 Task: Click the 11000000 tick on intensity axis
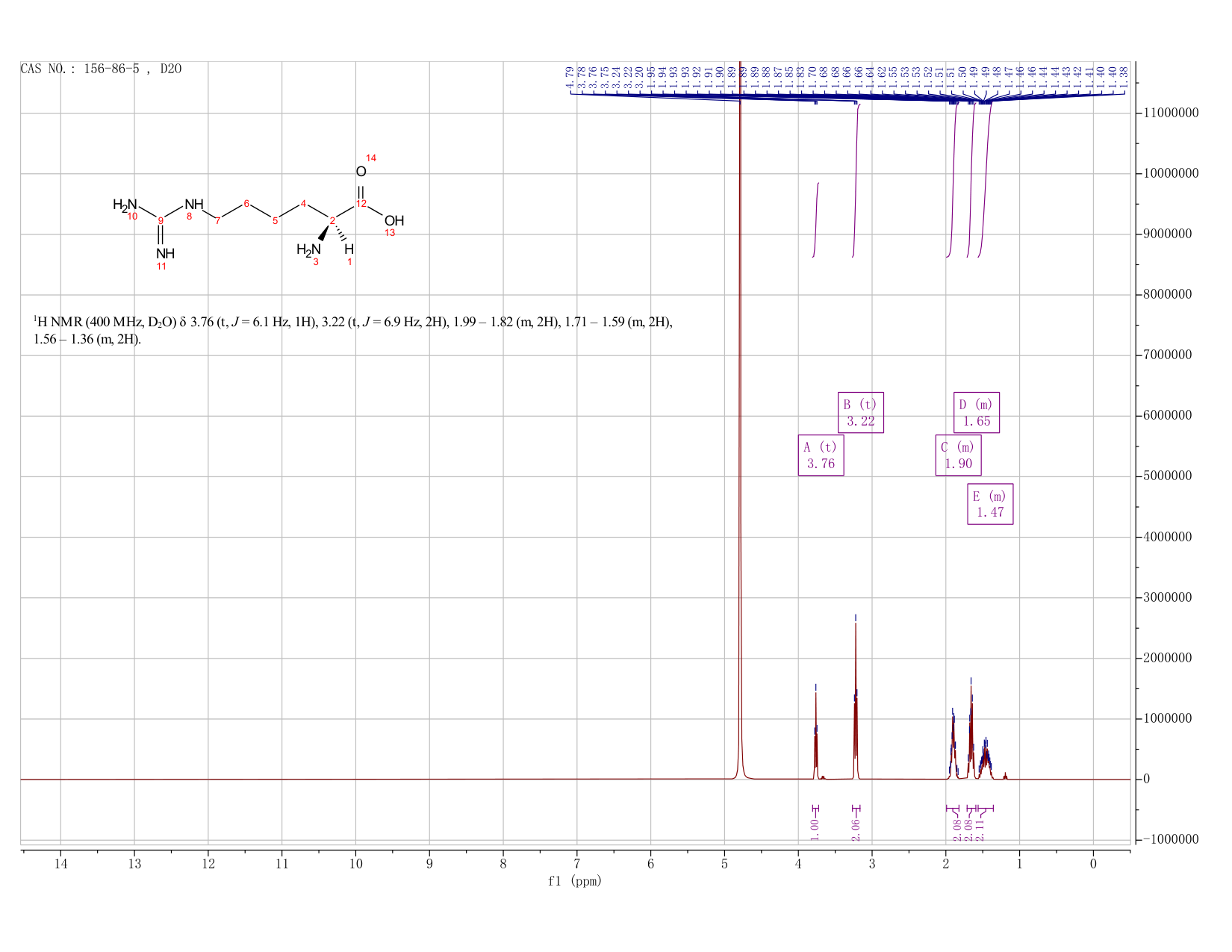pyautogui.click(x=1170, y=113)
